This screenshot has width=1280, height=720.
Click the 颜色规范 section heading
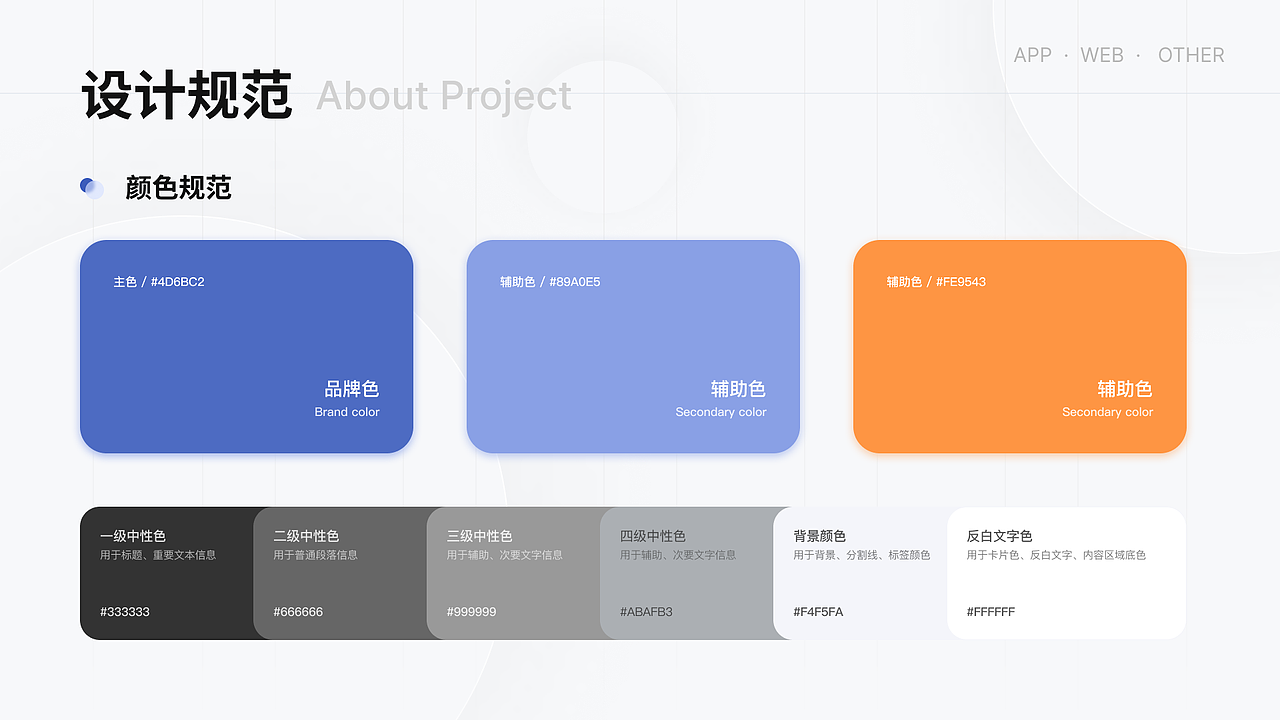click(178, 187)
